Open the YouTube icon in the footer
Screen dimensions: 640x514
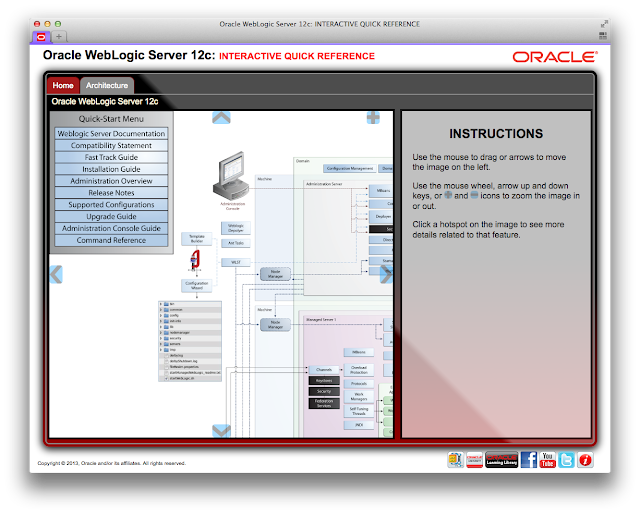(x=548, y=460)
